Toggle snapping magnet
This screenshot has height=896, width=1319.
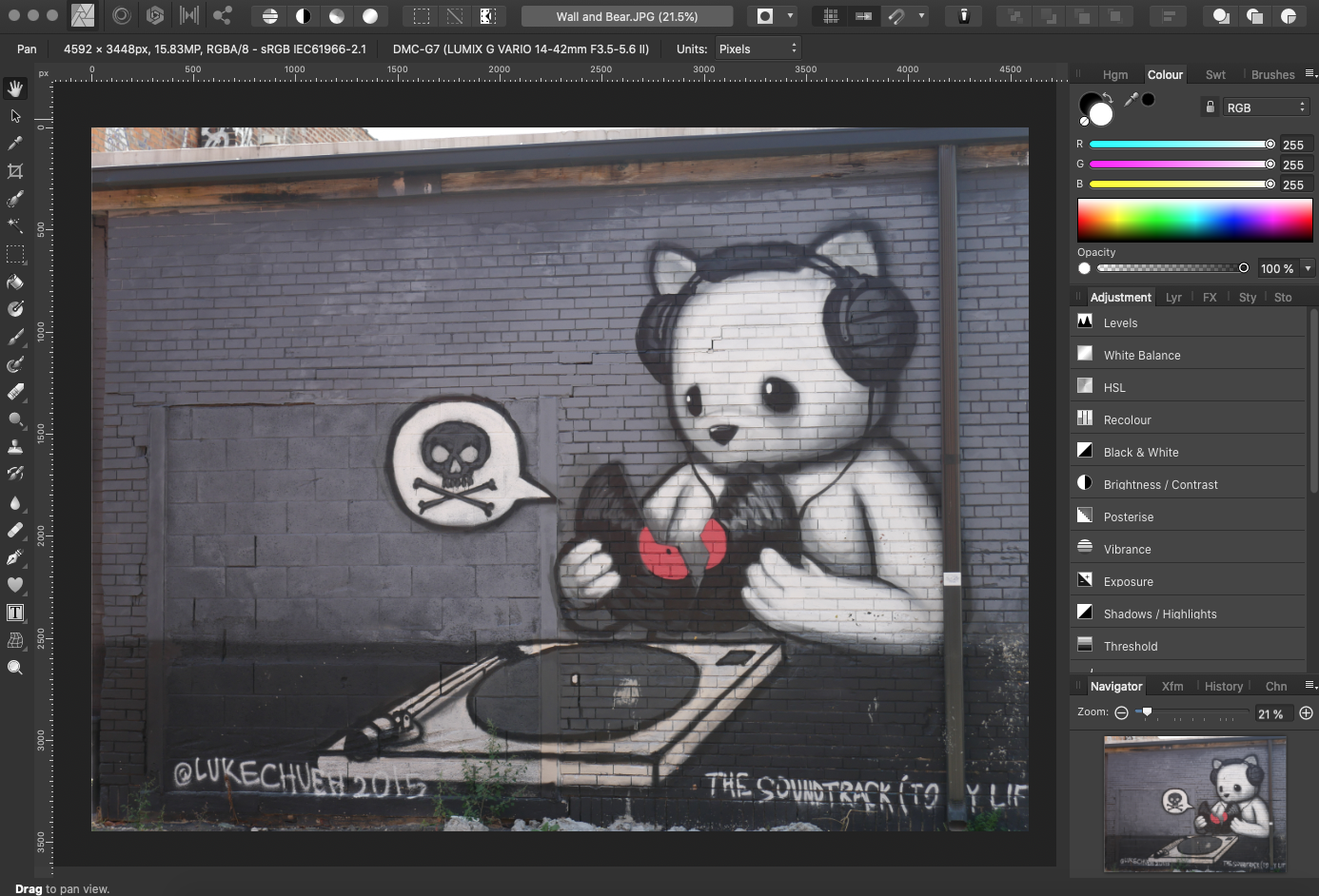pyautogui.click(x=896, y=16)
